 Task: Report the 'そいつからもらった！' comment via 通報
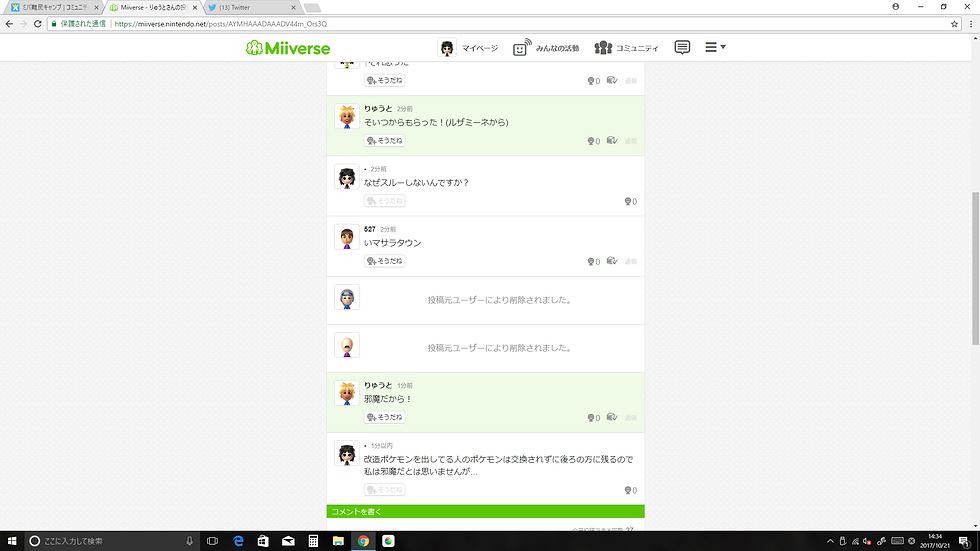coord(631,141)
